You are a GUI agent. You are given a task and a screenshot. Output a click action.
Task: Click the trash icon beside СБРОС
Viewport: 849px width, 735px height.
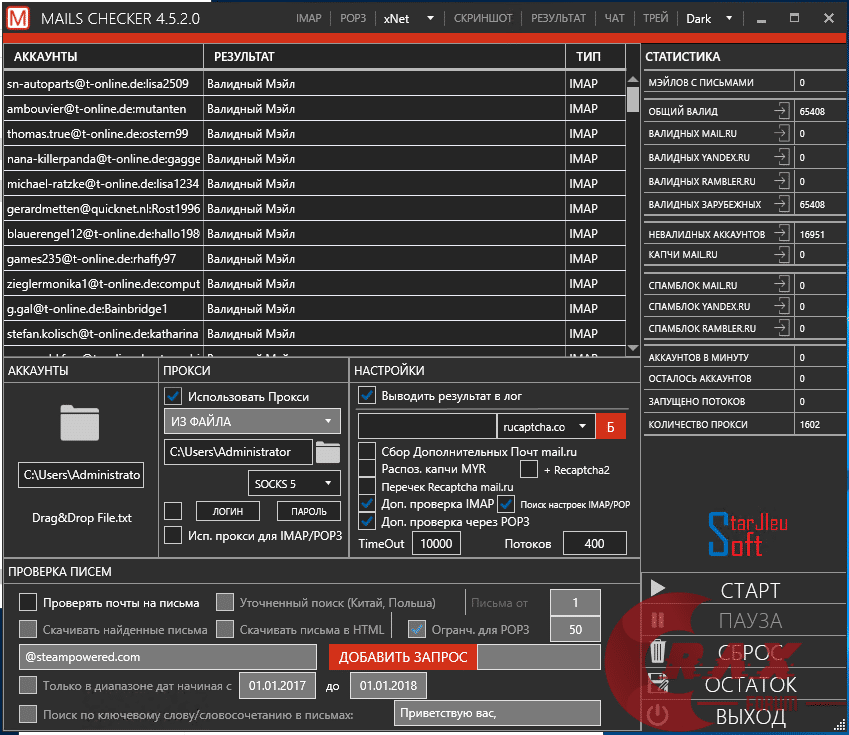pyautogui.click(x=657, y=652)
